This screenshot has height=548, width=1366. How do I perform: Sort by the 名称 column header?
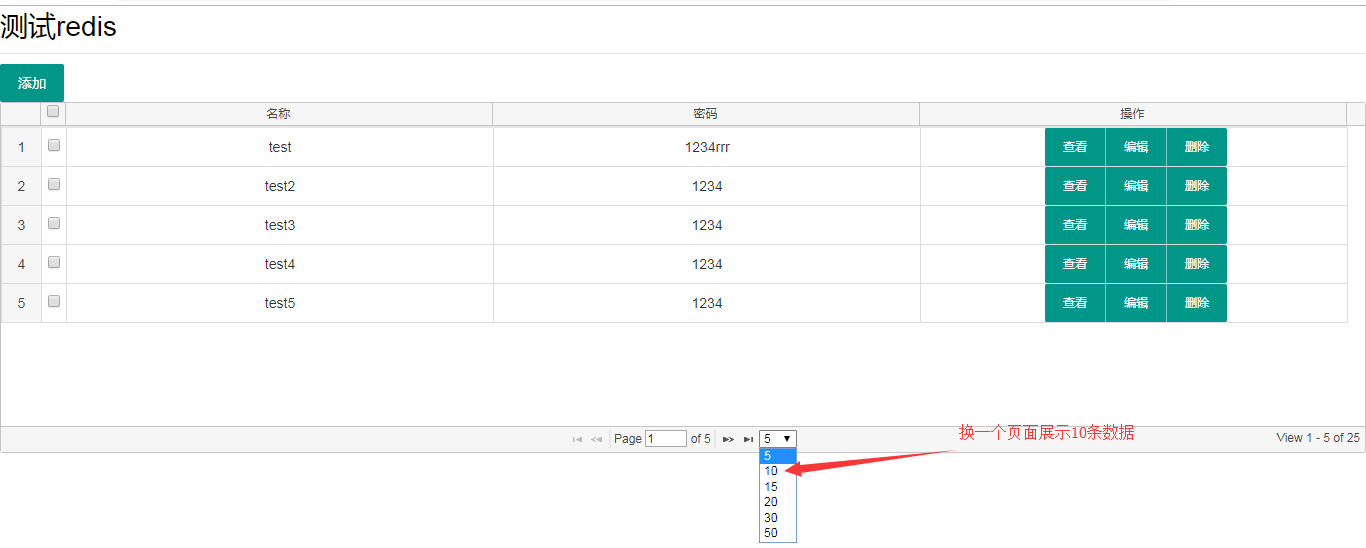click(279, 114)
